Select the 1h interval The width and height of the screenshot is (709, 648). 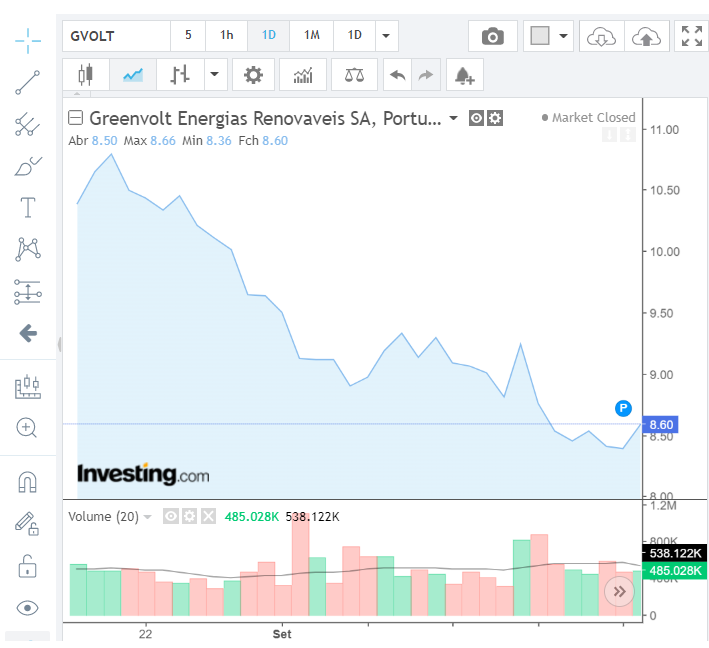[x=227, y=36]
